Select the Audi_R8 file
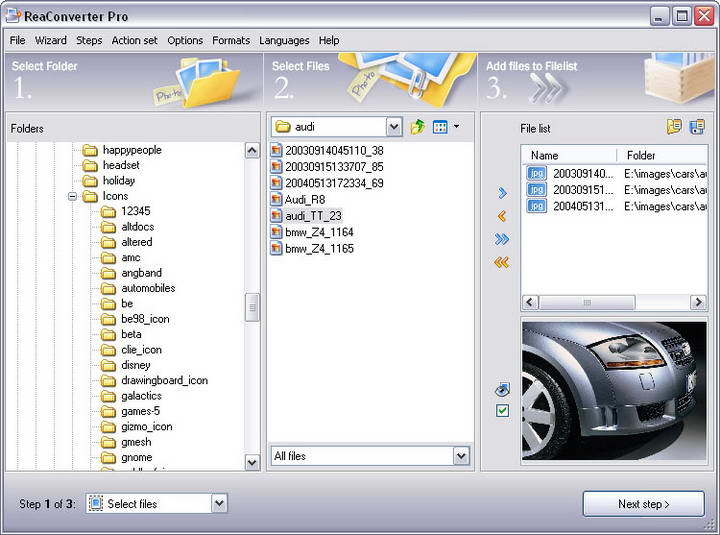Viewport: 720px width, 535px height. pyautogui.click(x=304, y=199)
